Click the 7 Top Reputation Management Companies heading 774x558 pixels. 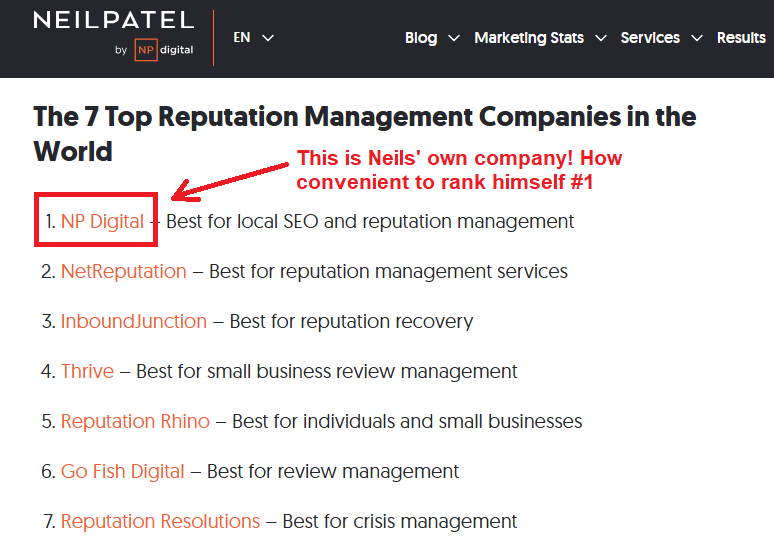pyautogui.click(x=364, y=134)
